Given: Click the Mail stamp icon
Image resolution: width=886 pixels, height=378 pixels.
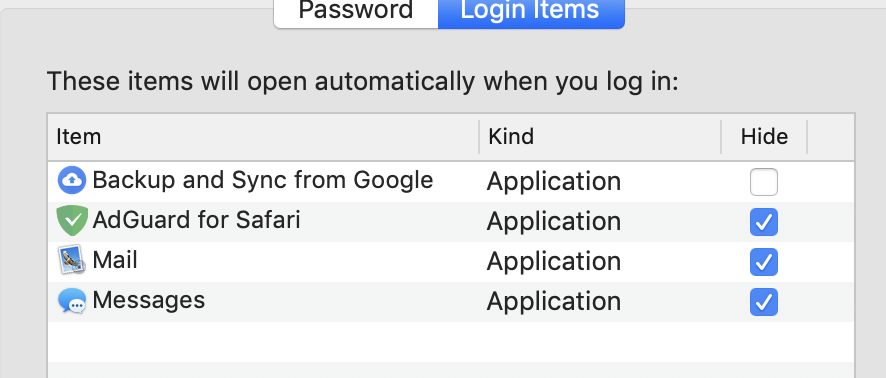Looking at the screenshot, I should tap(72, 260).
